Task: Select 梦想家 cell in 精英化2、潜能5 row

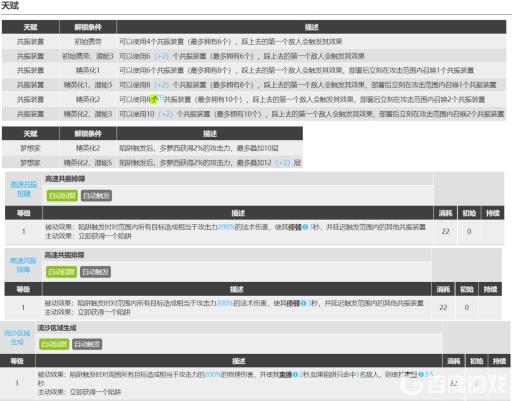Action: tap(30, 163)
